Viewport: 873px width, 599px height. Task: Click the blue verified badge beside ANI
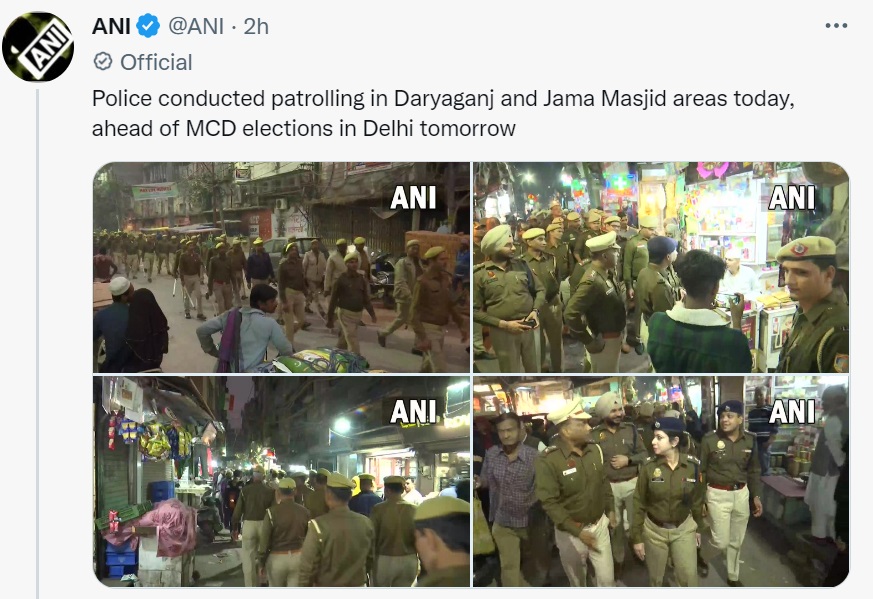[x=148, y=26]
